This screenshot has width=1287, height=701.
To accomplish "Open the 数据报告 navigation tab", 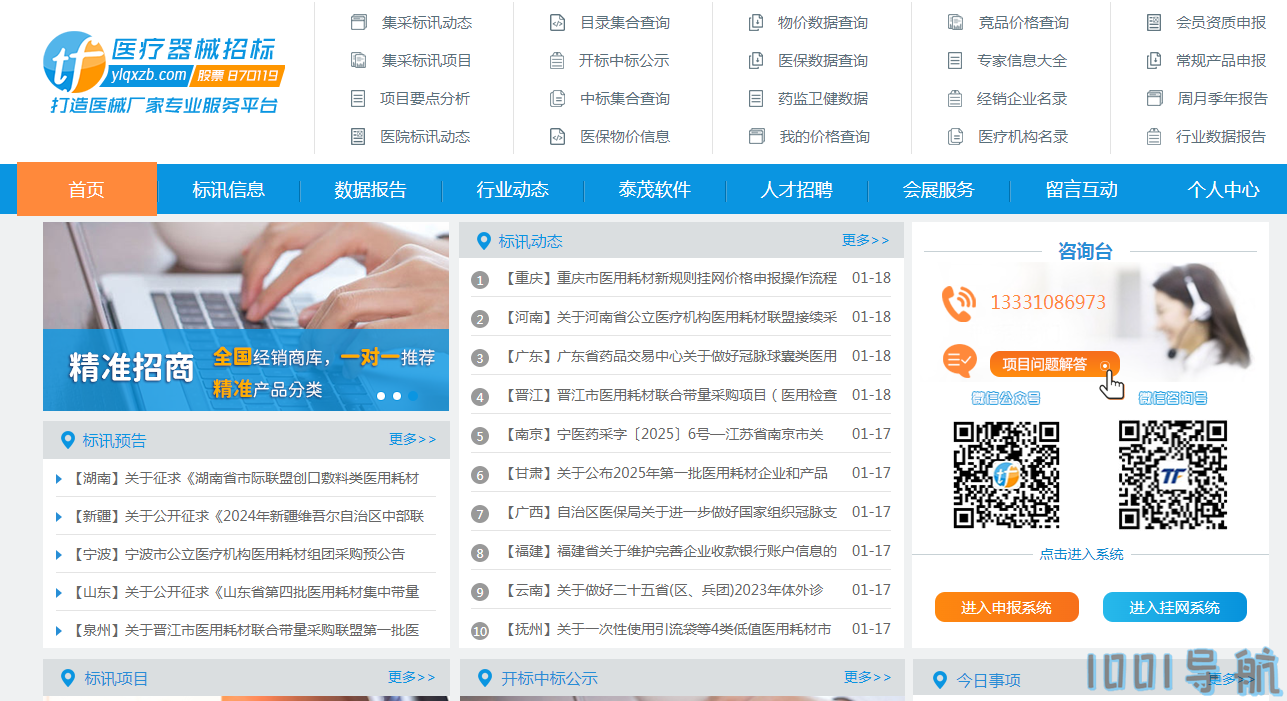I will (370, 189).
